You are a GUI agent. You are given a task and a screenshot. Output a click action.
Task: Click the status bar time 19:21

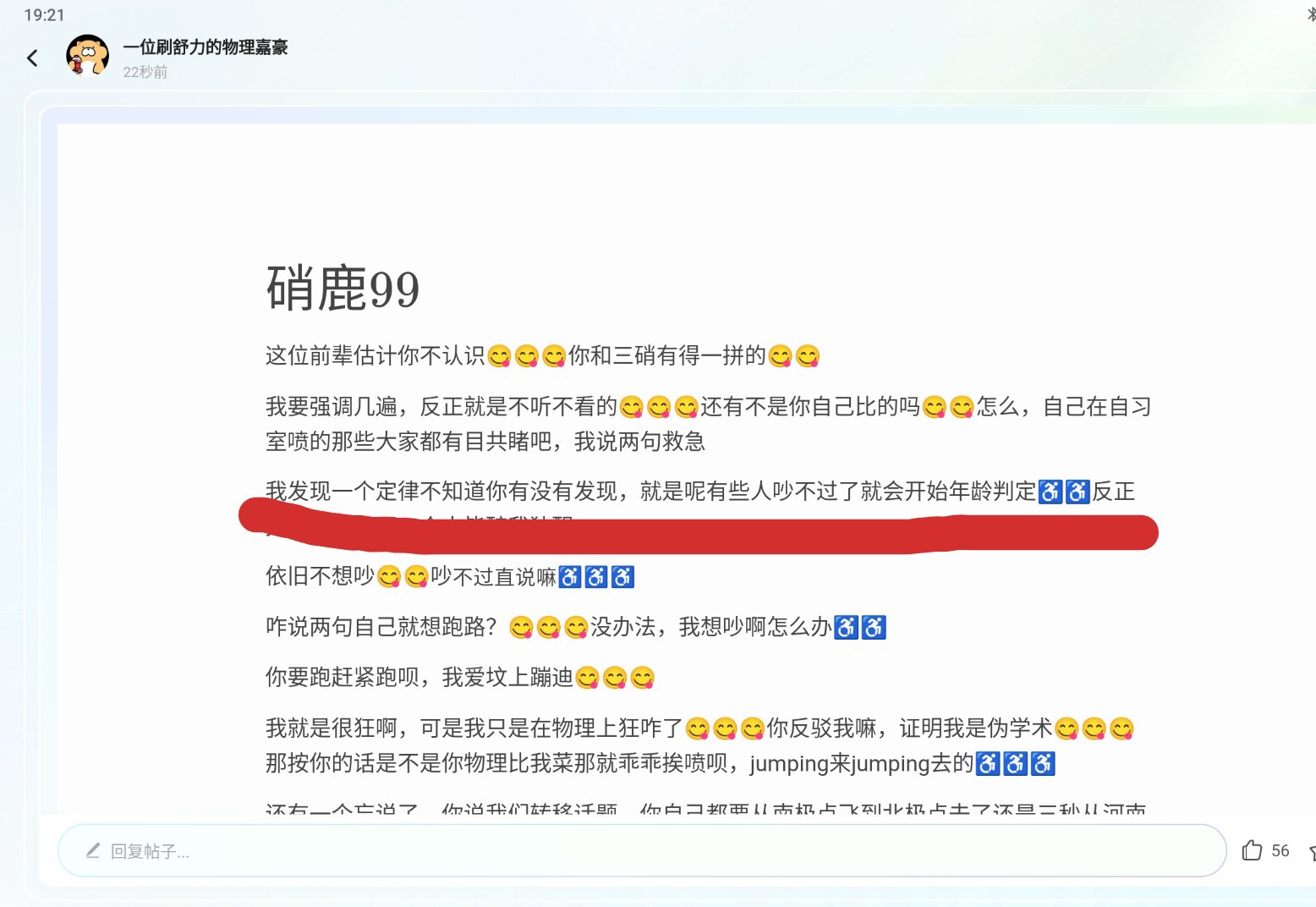click(x=44, y=14)
